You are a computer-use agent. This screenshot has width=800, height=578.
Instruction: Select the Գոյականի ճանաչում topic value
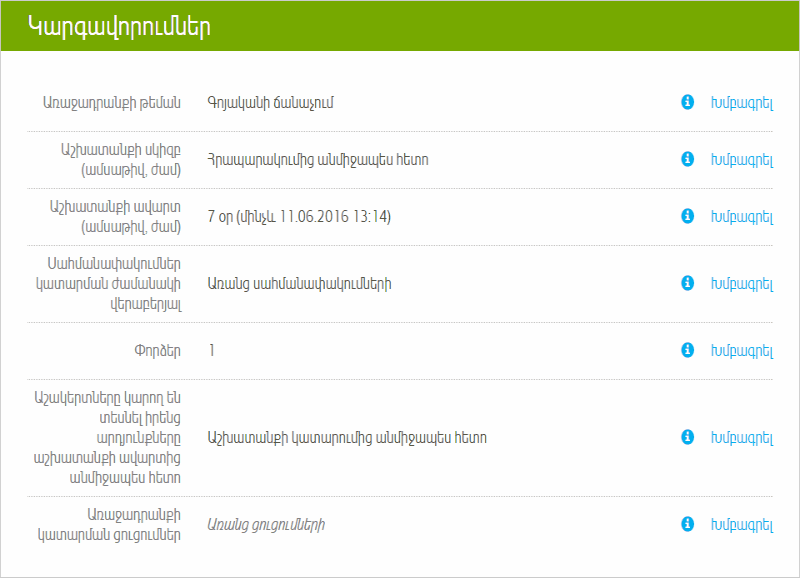click(x=269, y=102)
